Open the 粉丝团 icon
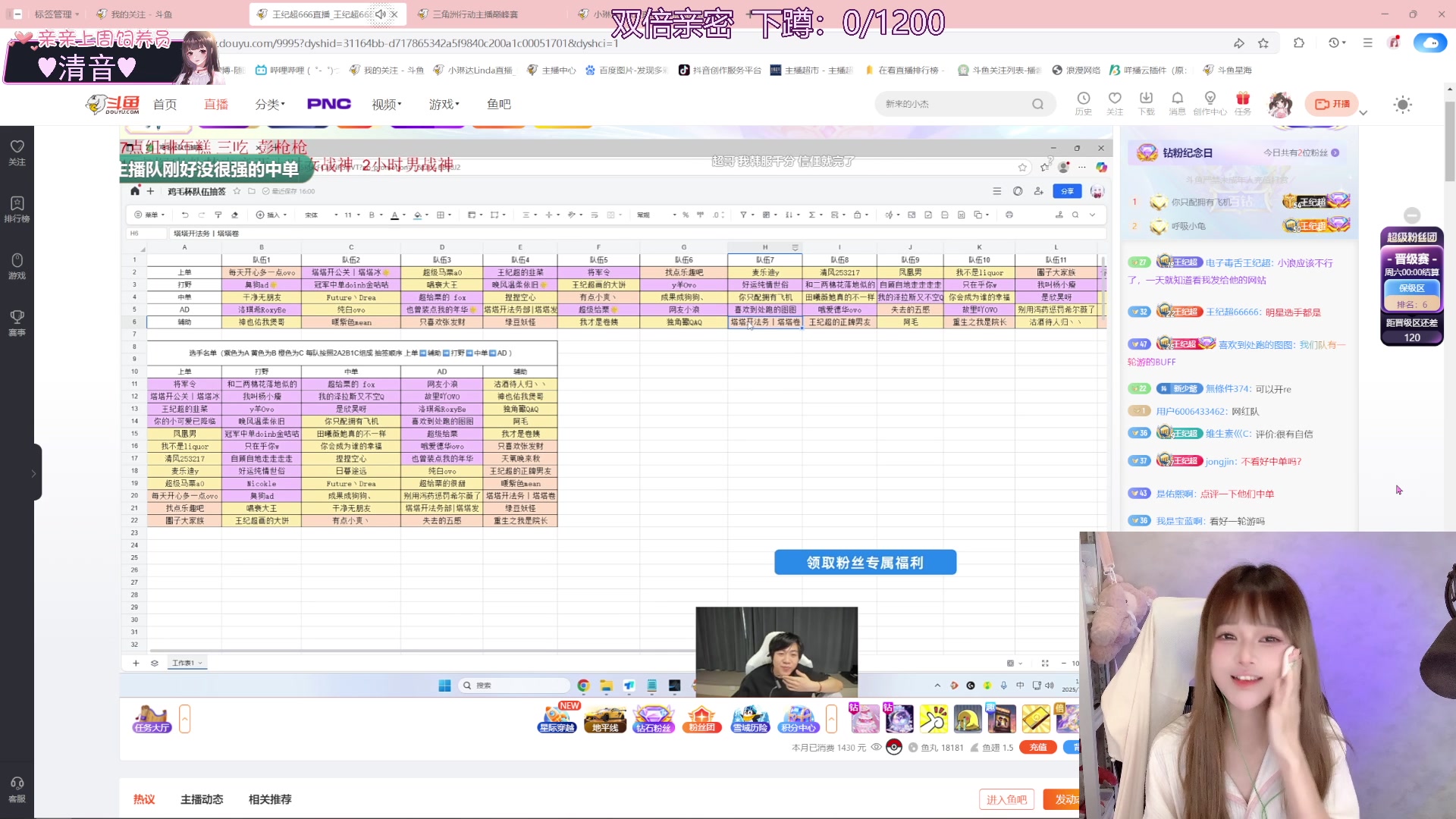The image size is (1456, 819). (701, 718)
